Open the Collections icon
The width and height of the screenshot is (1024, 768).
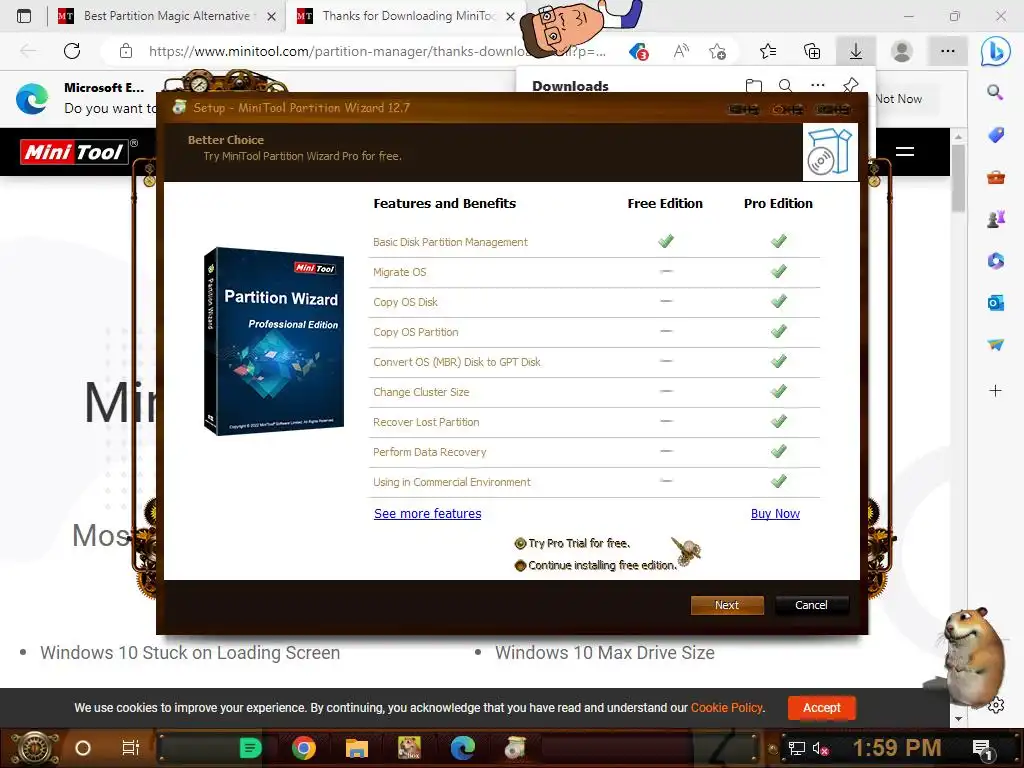tap(812, 51)
